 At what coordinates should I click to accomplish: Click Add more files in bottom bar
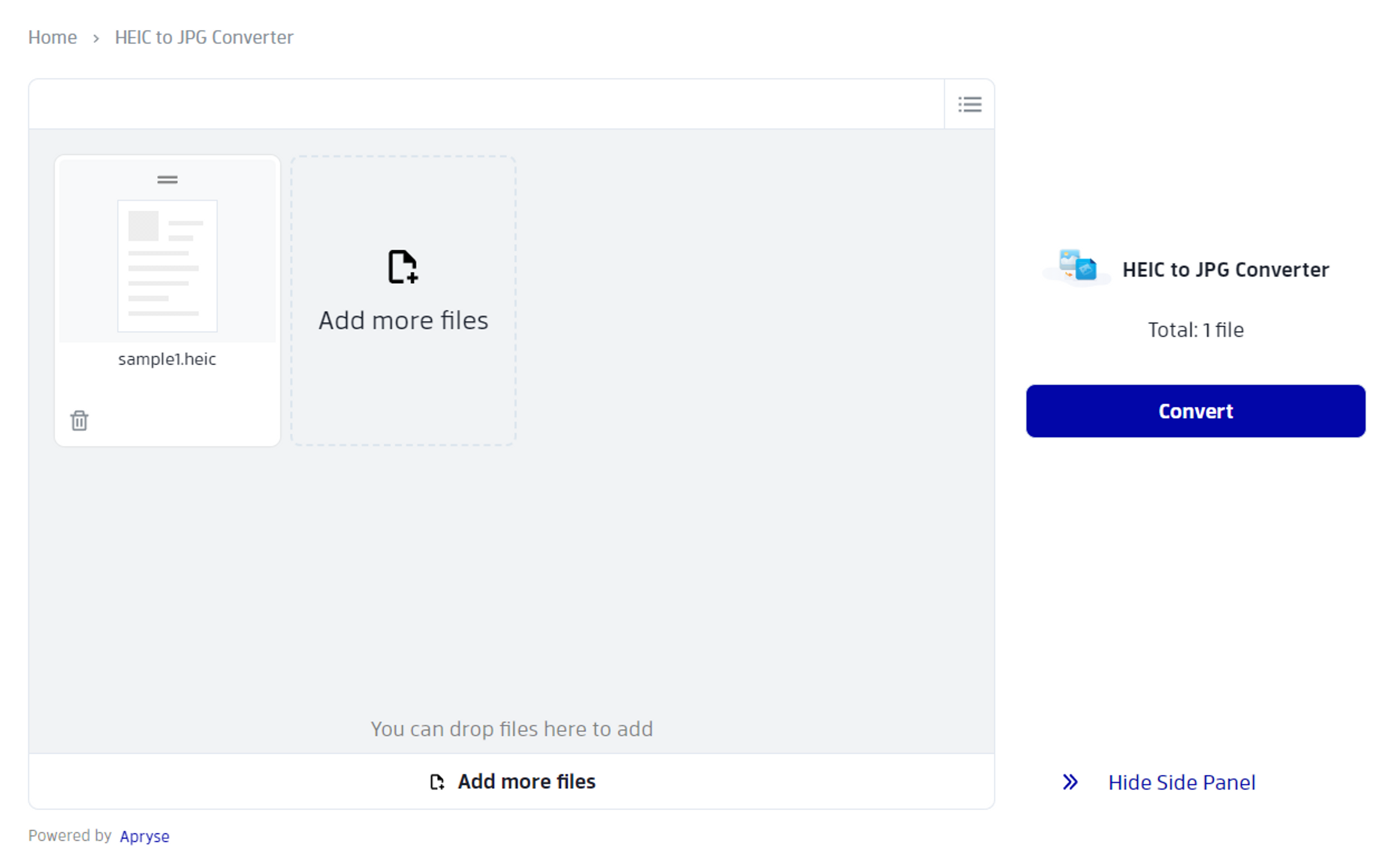tap(512, 781)
